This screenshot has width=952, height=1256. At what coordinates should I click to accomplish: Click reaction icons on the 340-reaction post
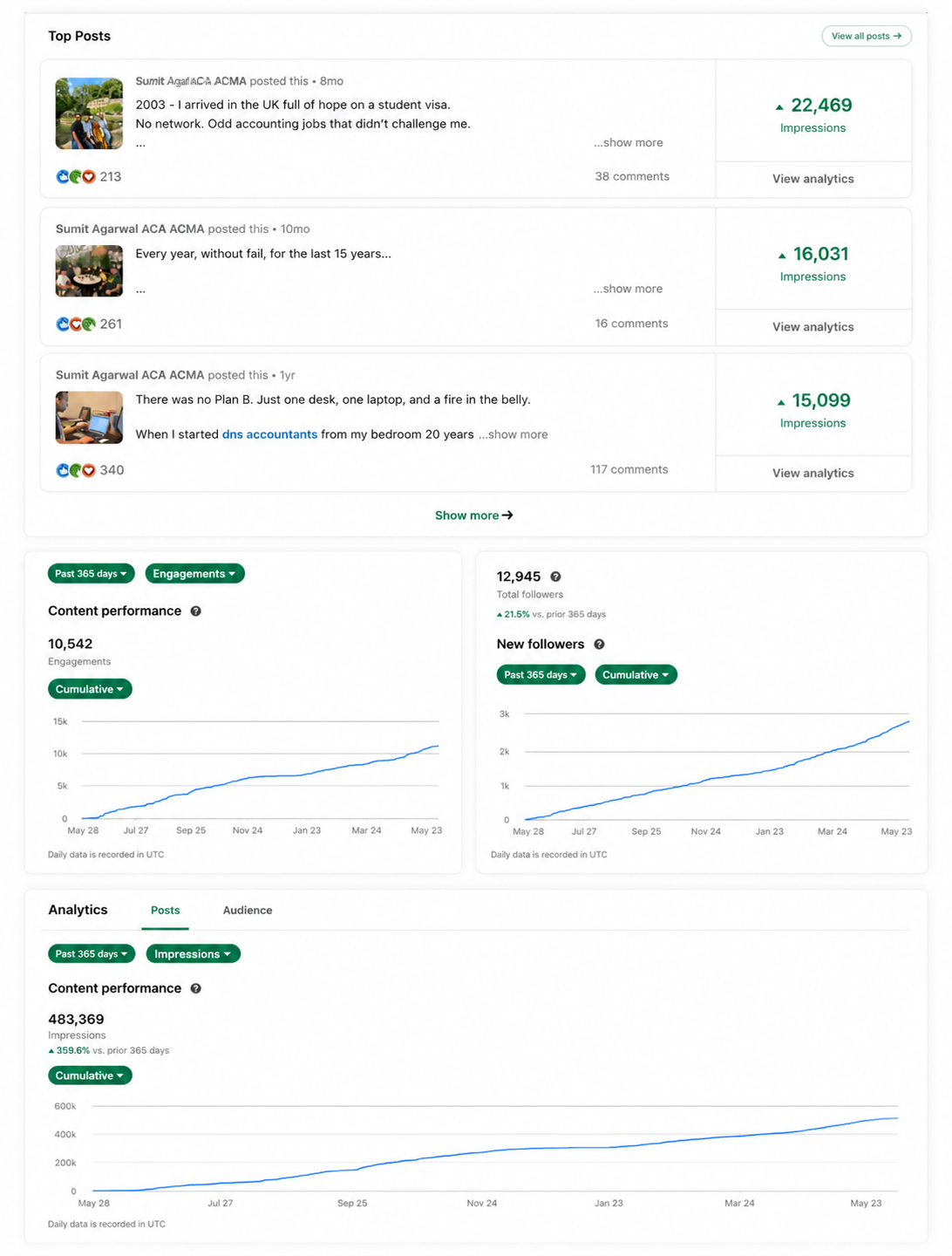(x=76, y=470)
